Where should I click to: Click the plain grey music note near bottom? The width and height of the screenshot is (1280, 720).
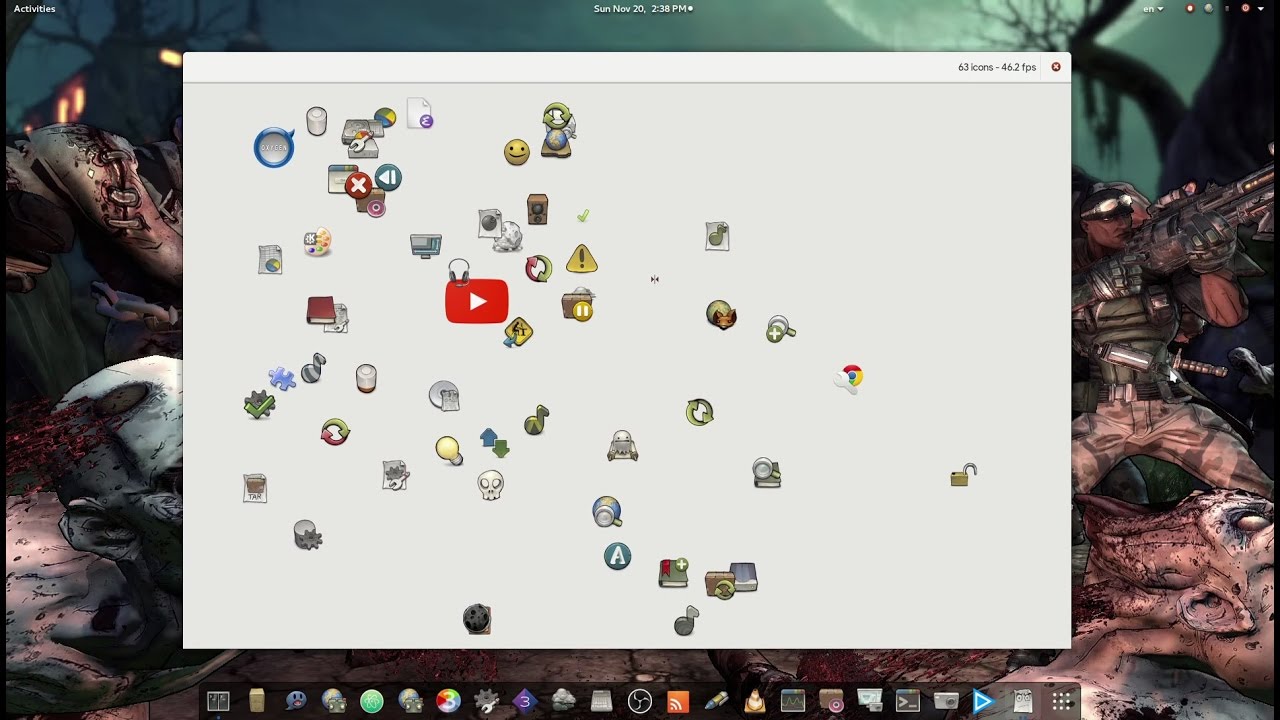(x=686, y=621)
